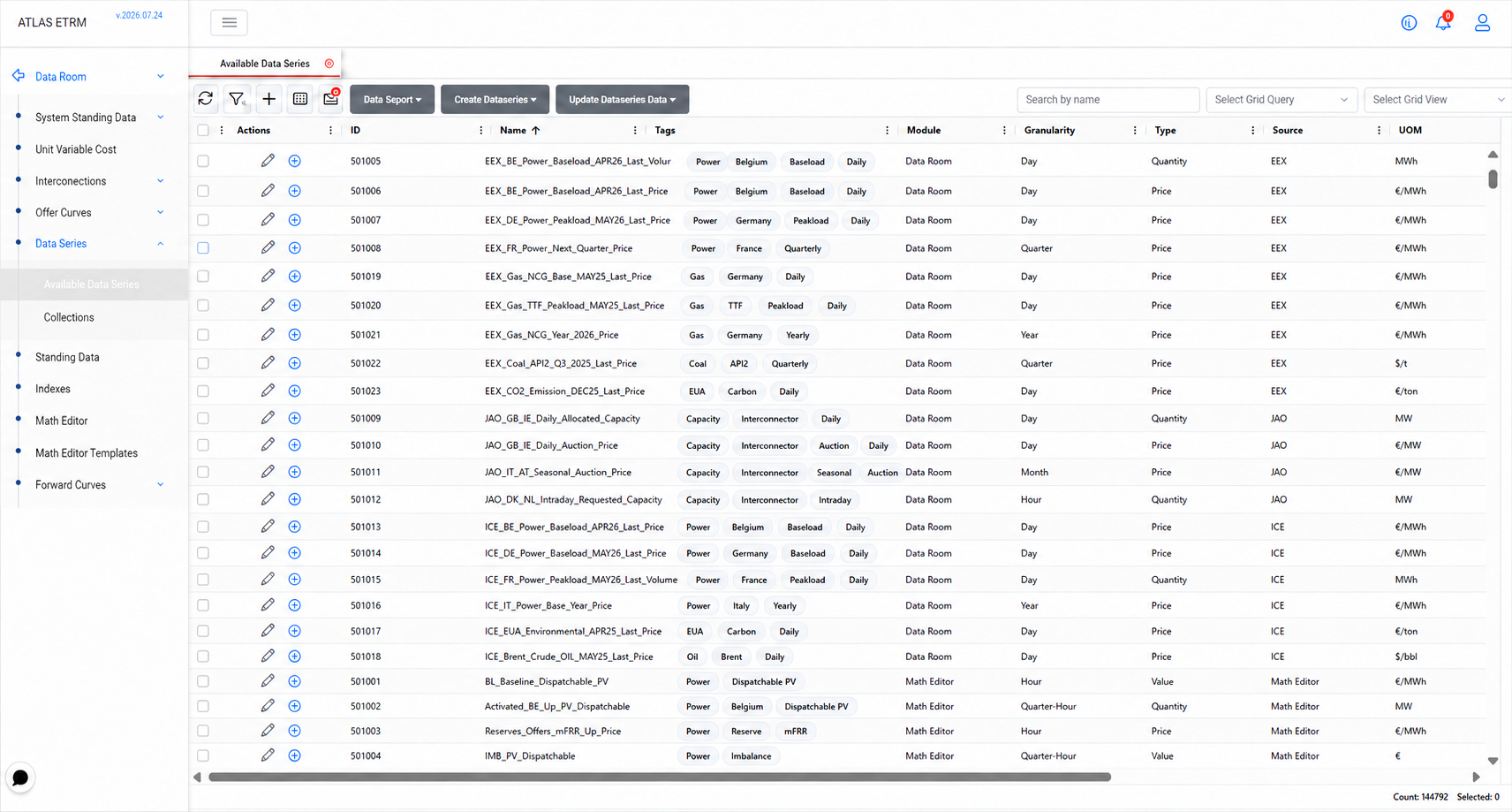Check the box for row 501007

[x=203, y=220]
